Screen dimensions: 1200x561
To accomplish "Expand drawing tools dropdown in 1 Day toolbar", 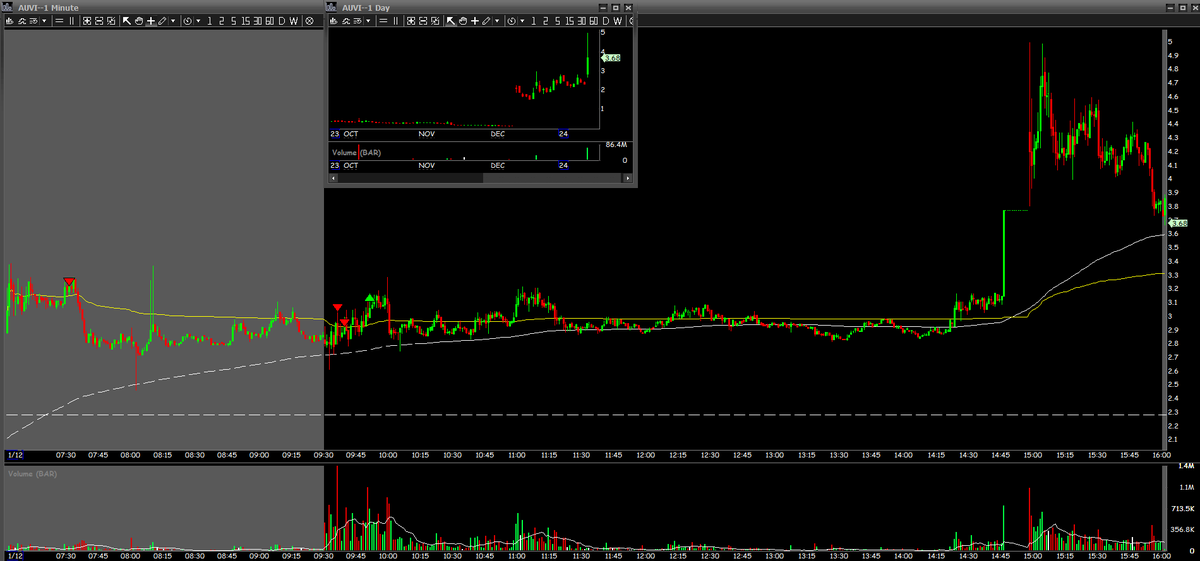I will [497, 21].
